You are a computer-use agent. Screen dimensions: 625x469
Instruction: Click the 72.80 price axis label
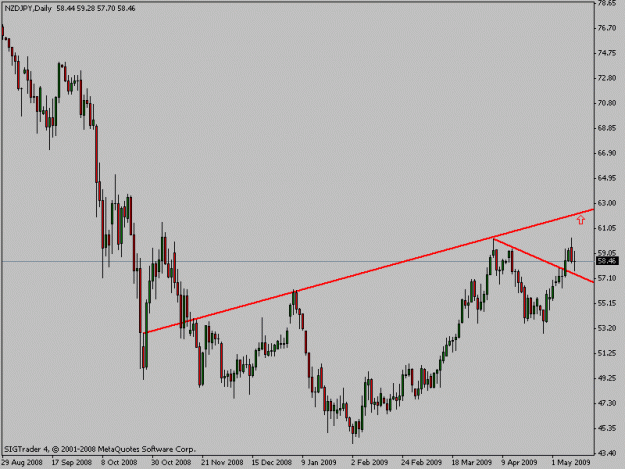[607, 78]
